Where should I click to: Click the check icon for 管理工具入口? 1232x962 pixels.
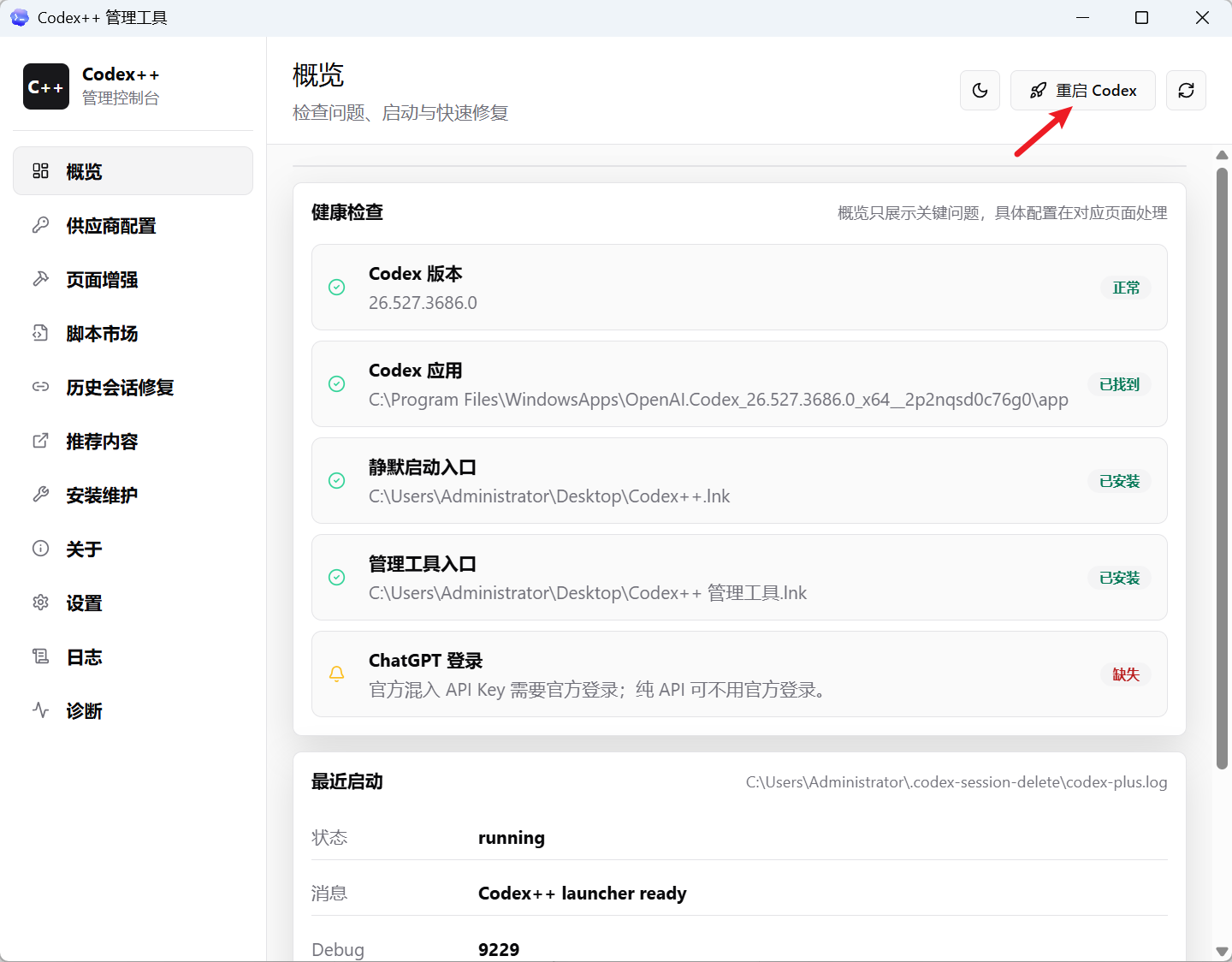tap(337, 578)
